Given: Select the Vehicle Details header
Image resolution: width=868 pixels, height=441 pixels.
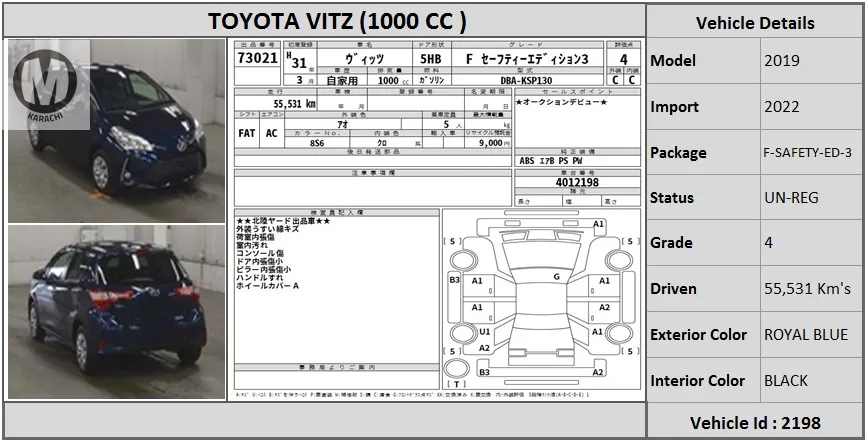Looking at the screenshot, I should (x=755, y=23).
